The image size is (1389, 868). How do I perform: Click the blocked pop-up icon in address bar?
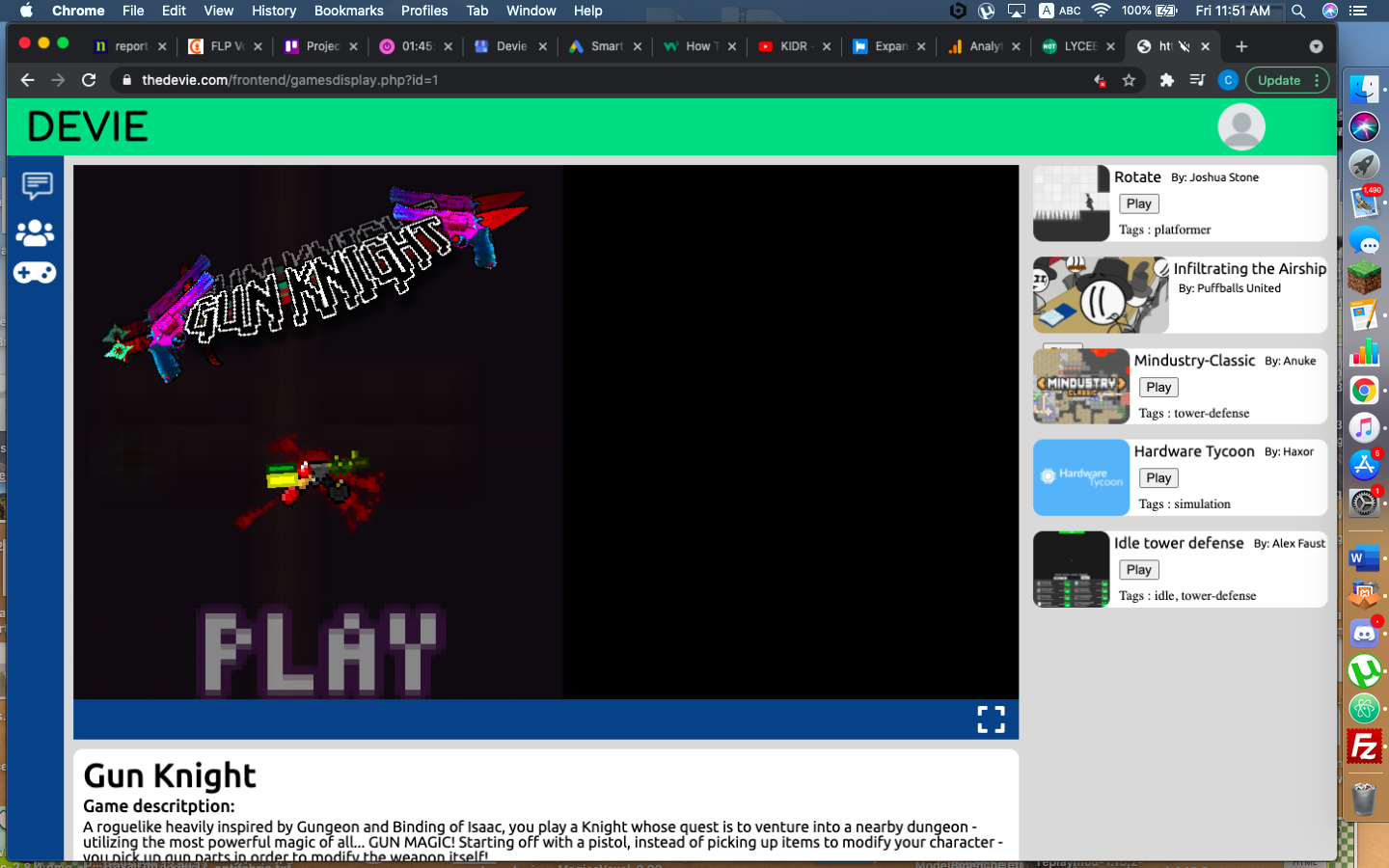1100,80
